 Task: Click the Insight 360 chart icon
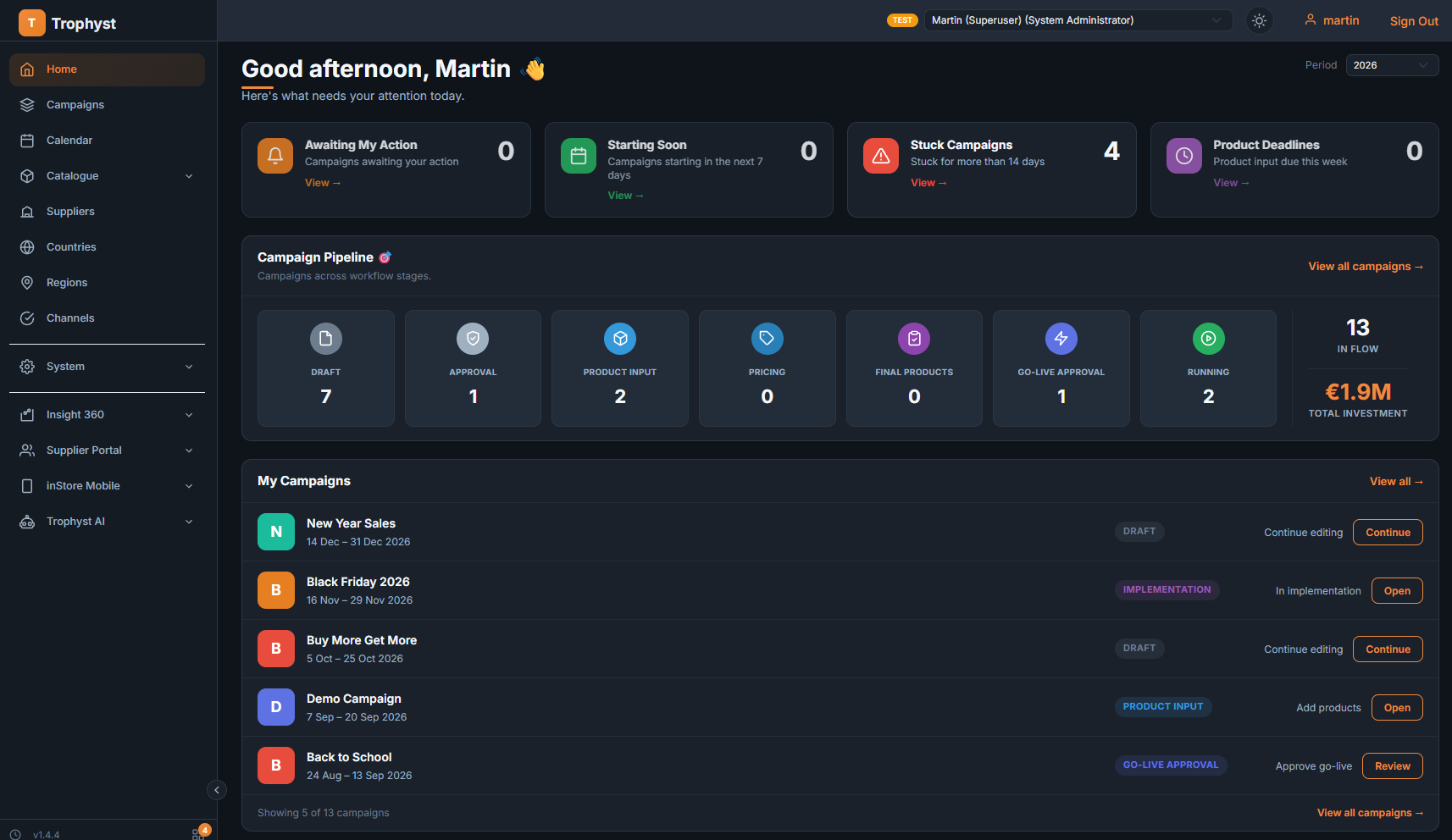(x=27, y=415)
